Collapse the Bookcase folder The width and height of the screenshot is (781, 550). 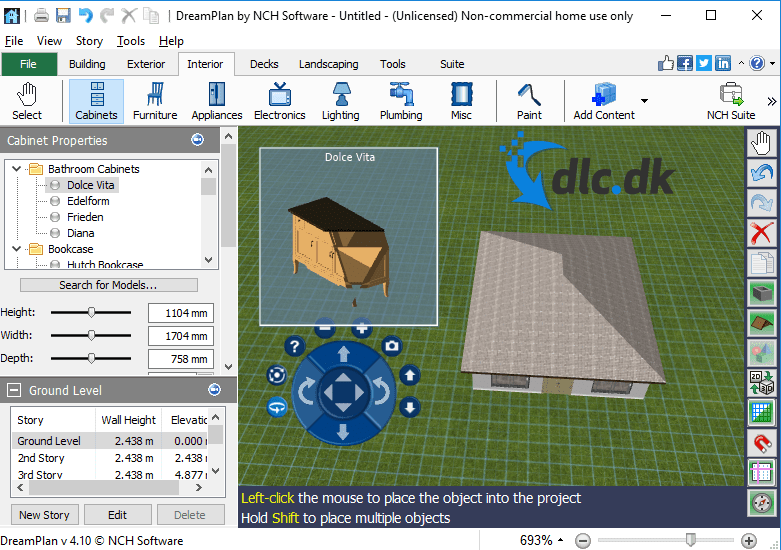[x=16, y=249]
